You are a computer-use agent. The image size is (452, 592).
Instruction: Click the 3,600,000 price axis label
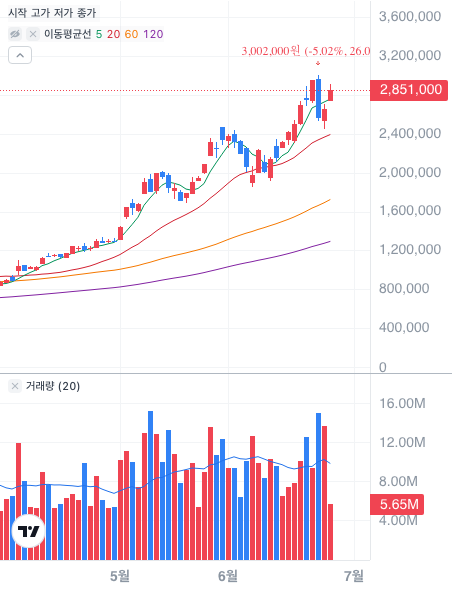click(410, 17)
